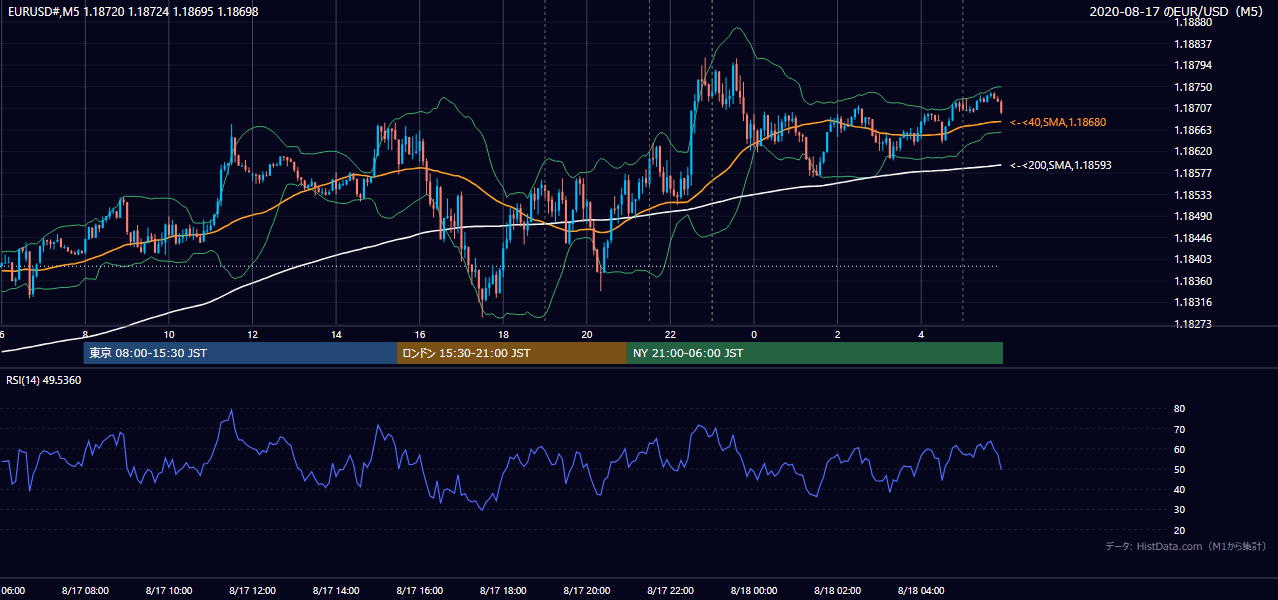Viewport: 1278px width, 600px height.
Task: Select the 東京 08:00-15:30 JST session bar
Action: coord(240,353)
